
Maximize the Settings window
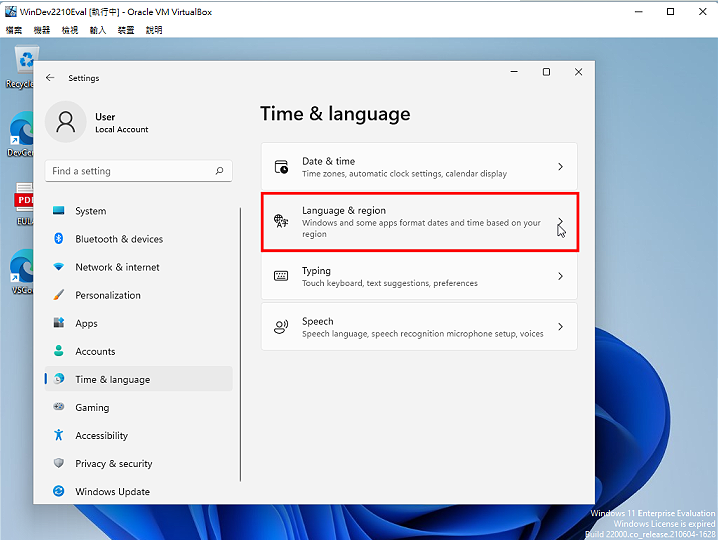[x=546, y=72]
